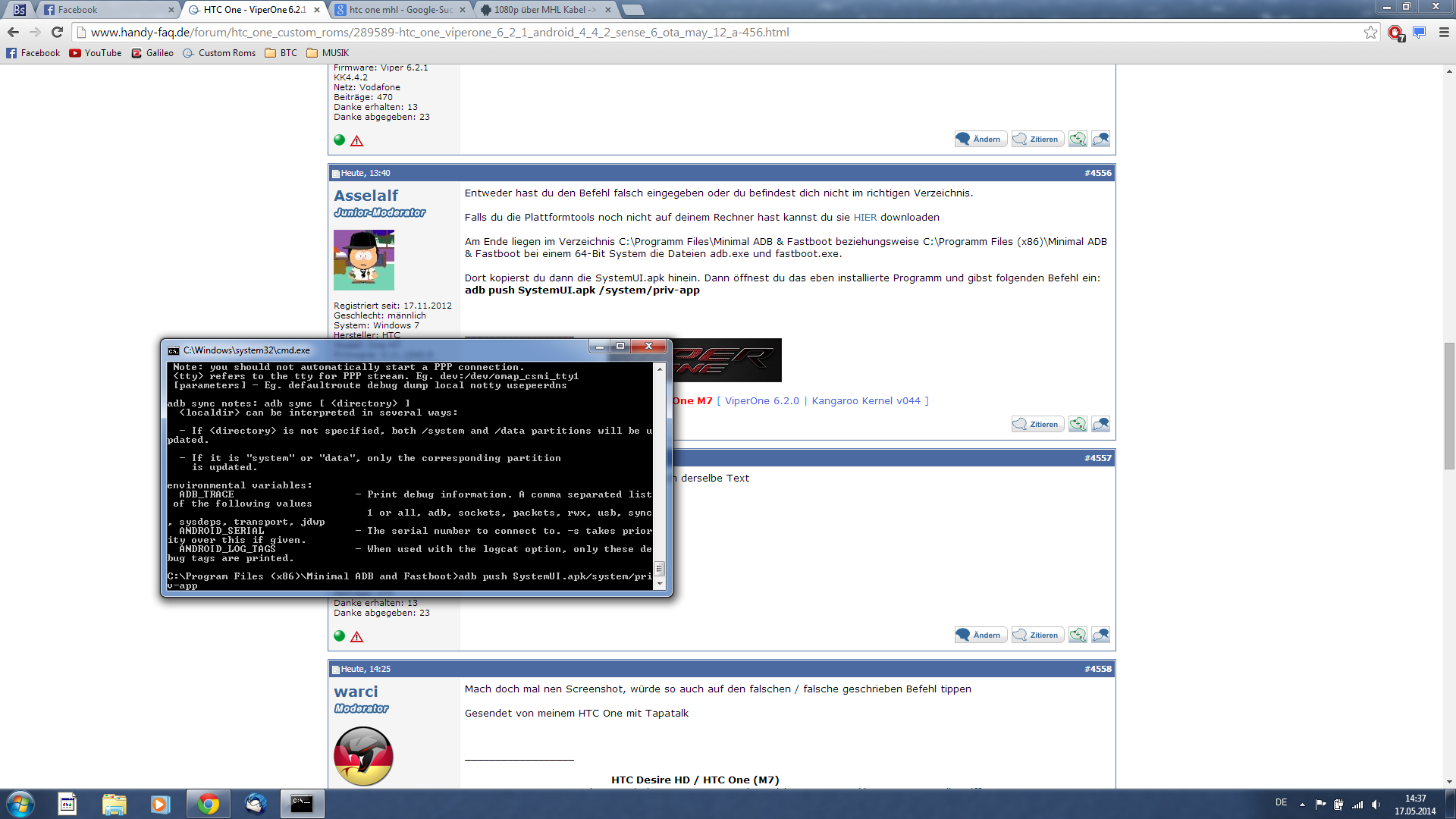Image resolution: width=1456 pixels, height=819 pixels.
Task: Go back with the browser back arrow
Action: pos(13,32)
